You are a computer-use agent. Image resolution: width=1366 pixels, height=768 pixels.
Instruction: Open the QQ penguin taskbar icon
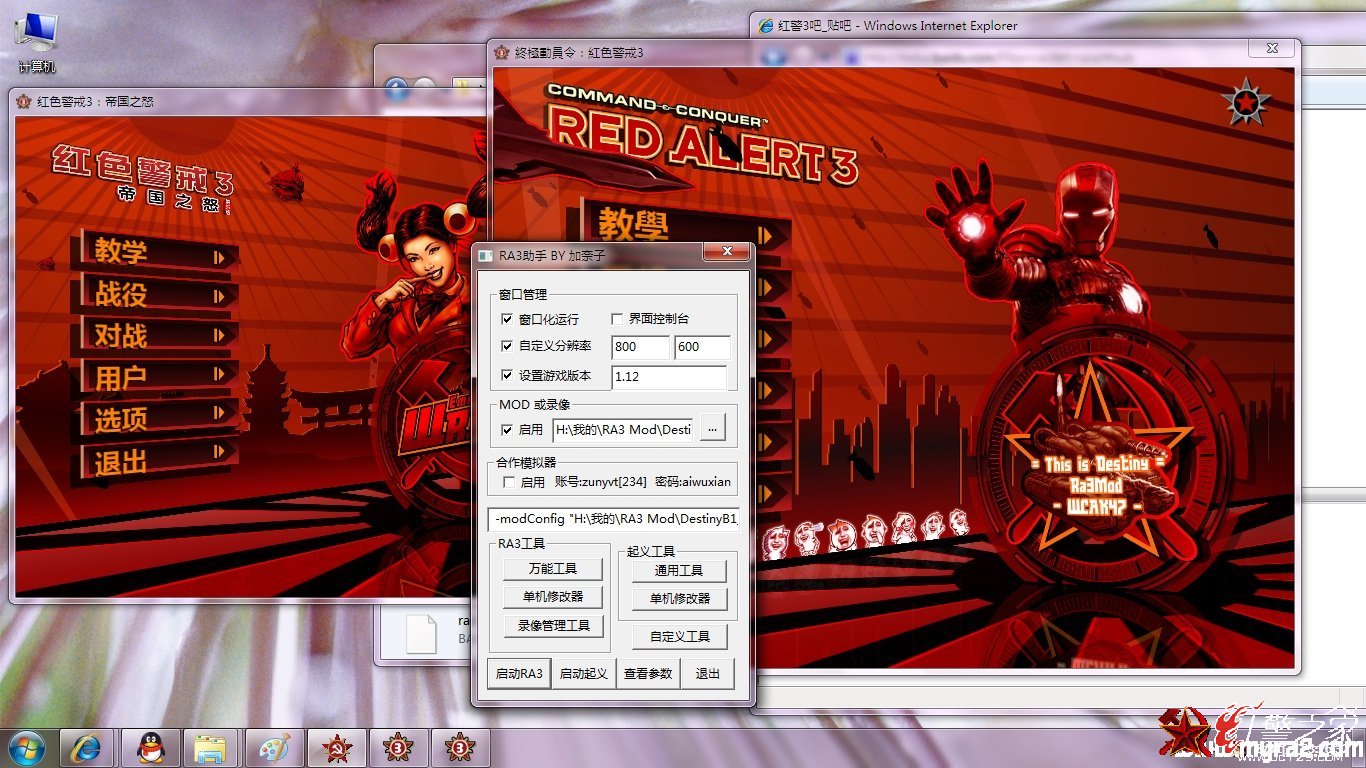[151, 748]
